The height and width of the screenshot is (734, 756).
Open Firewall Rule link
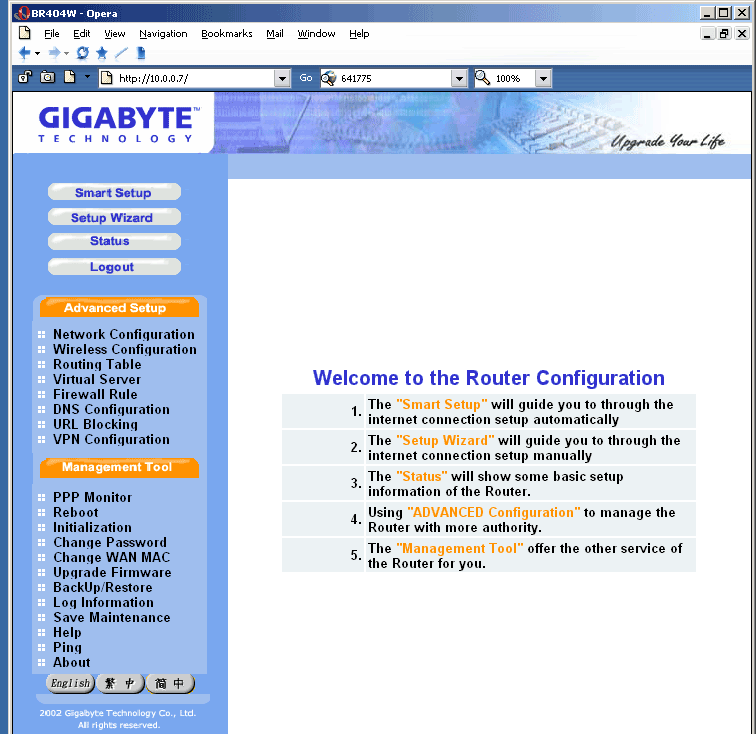[95, 394]
